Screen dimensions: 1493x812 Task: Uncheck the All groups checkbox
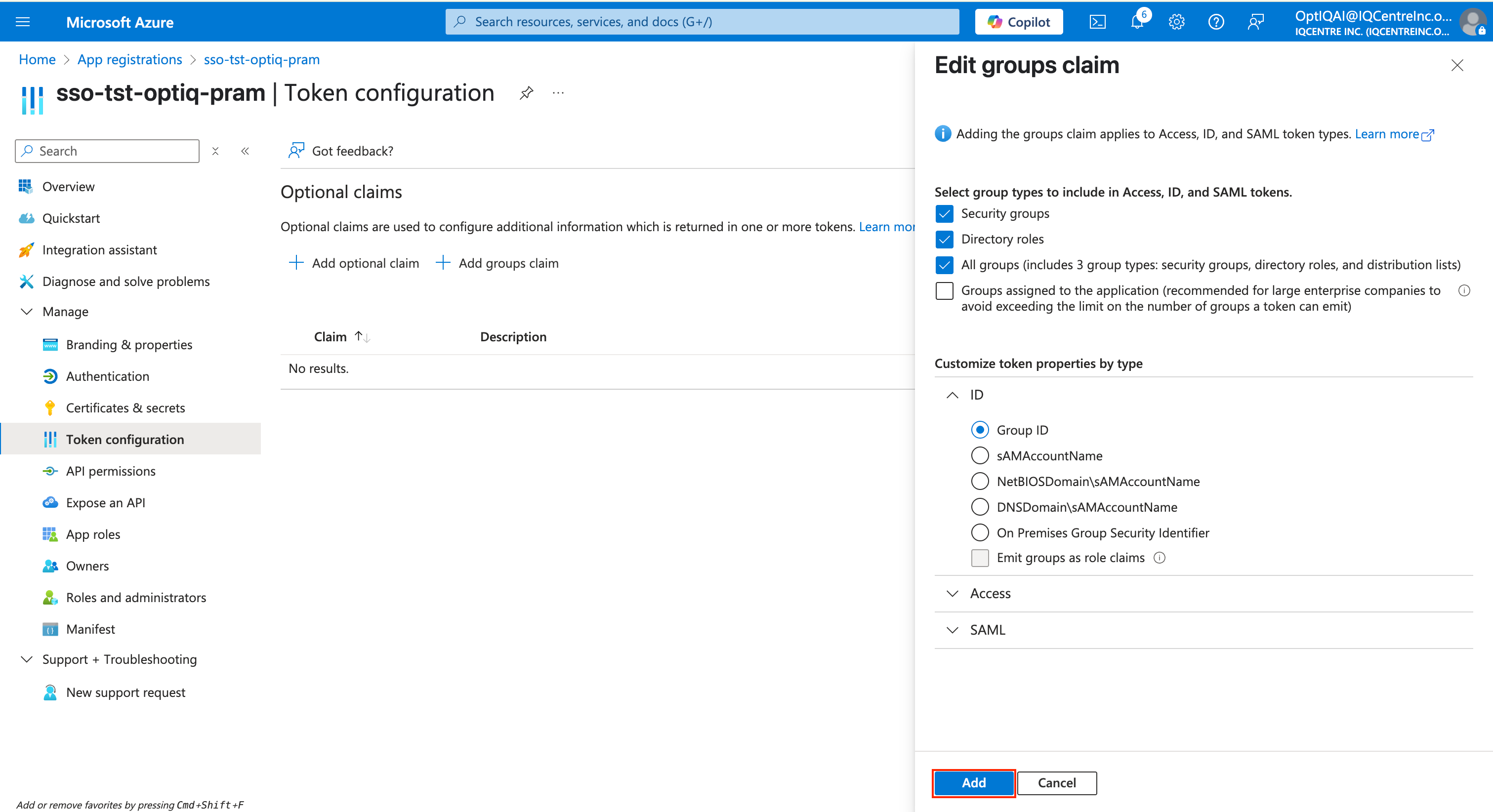coord(944,265)
